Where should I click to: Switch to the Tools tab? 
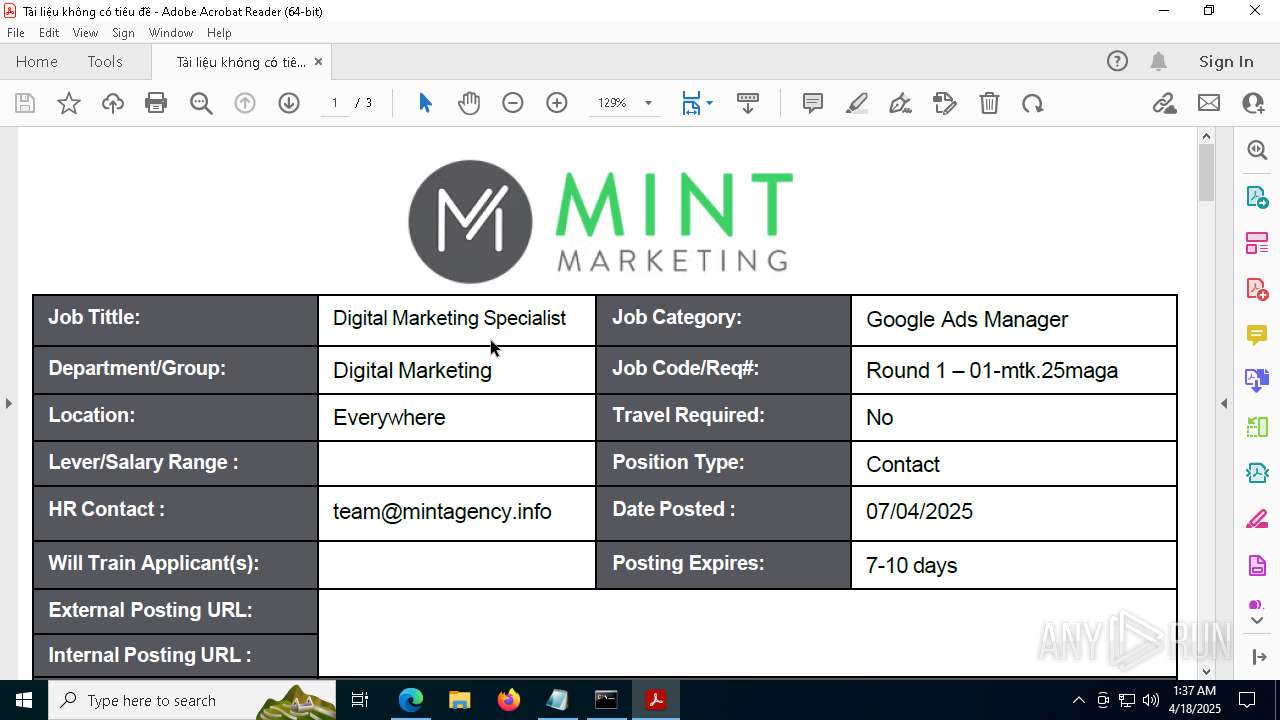point(105,61)
